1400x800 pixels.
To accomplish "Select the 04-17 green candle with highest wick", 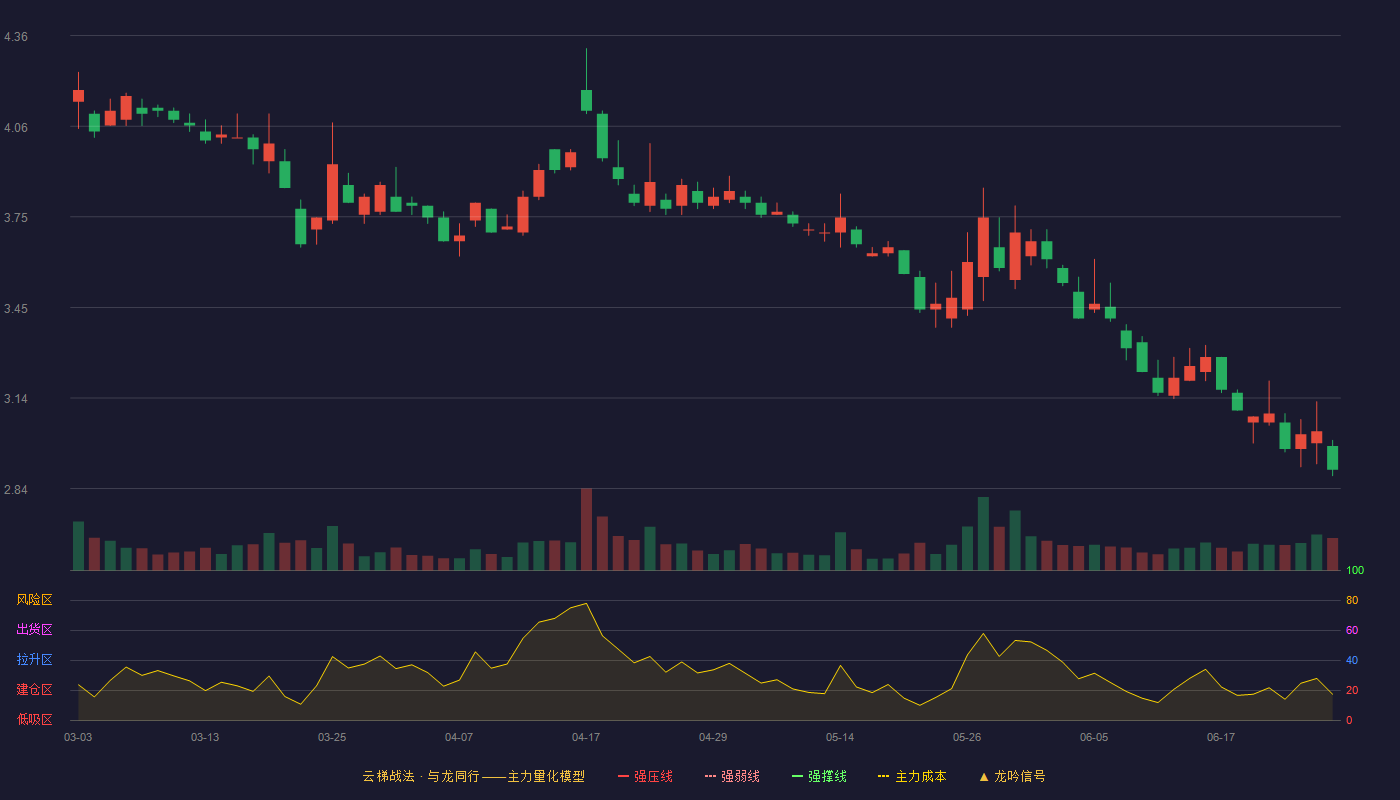I will (x=586, y=100).
